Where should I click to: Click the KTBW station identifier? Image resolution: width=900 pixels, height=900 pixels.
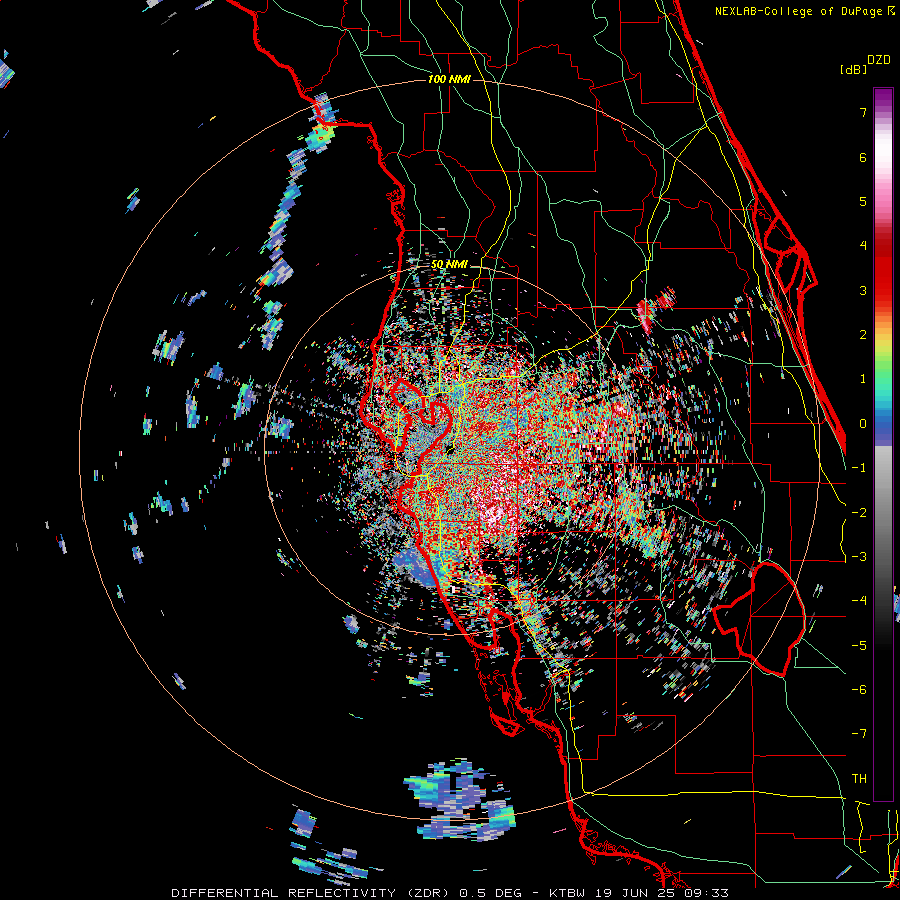[x=568, y=893]
